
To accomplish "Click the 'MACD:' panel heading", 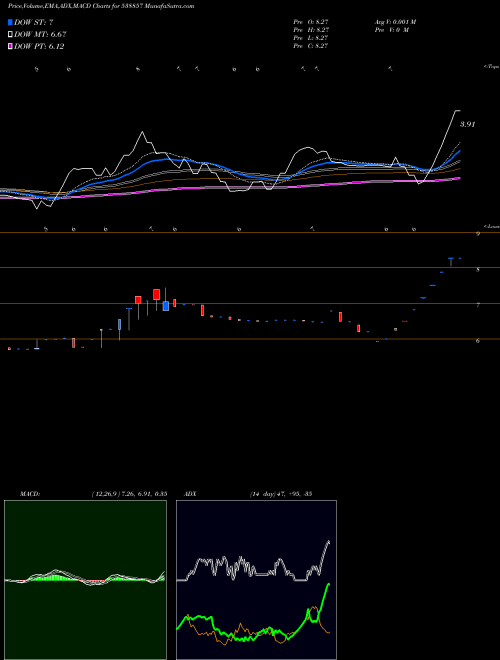I will [29, 494].
